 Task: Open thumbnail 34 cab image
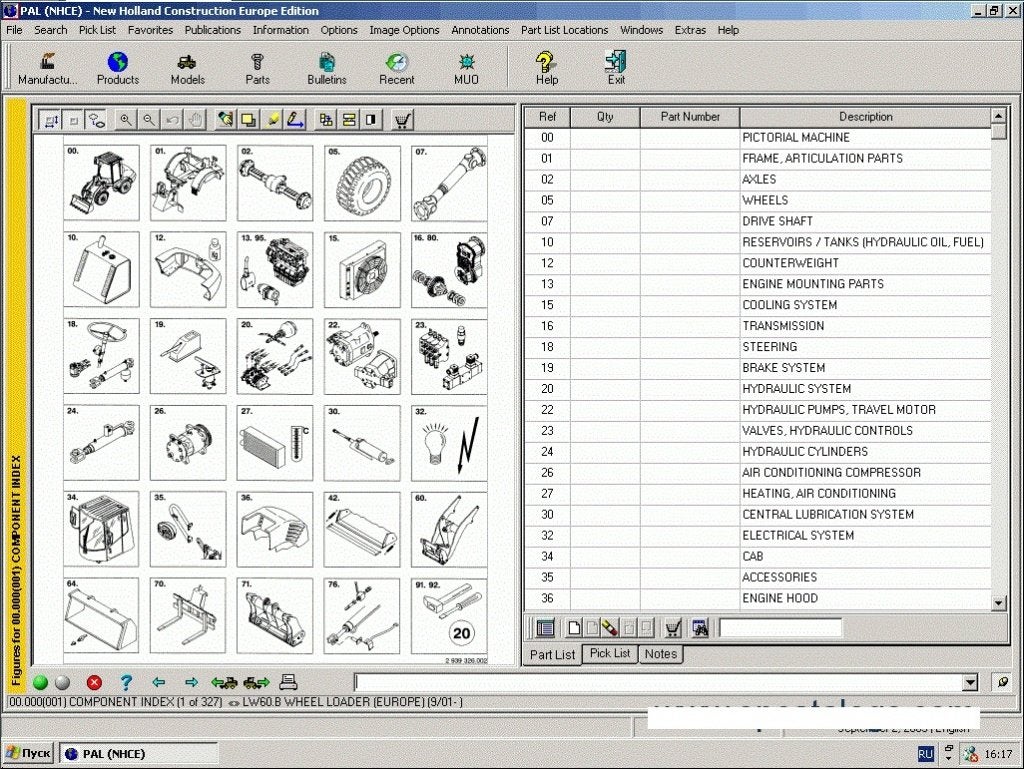(x=101, y=529)
